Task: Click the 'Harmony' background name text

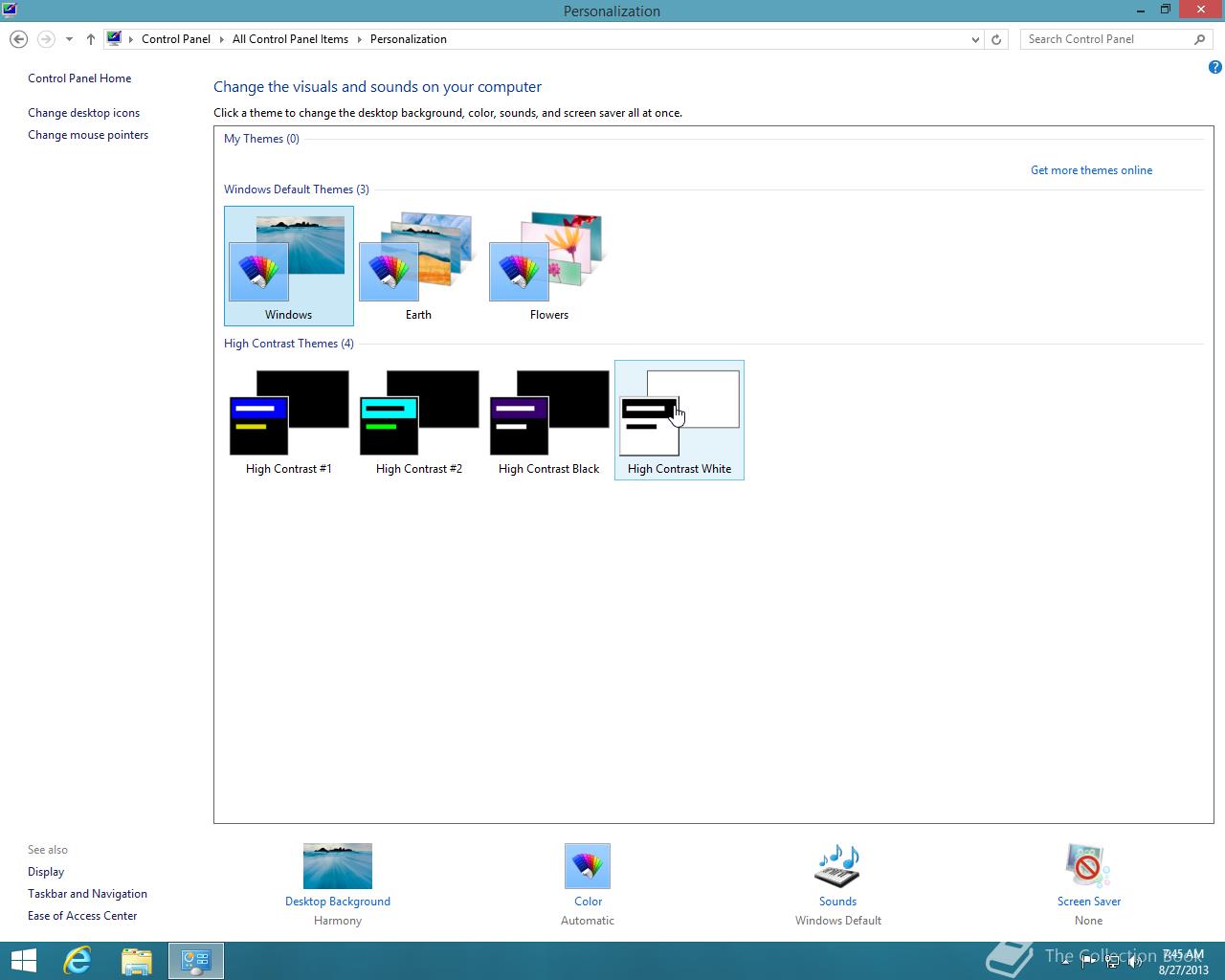Action: [x=338, y=921]
